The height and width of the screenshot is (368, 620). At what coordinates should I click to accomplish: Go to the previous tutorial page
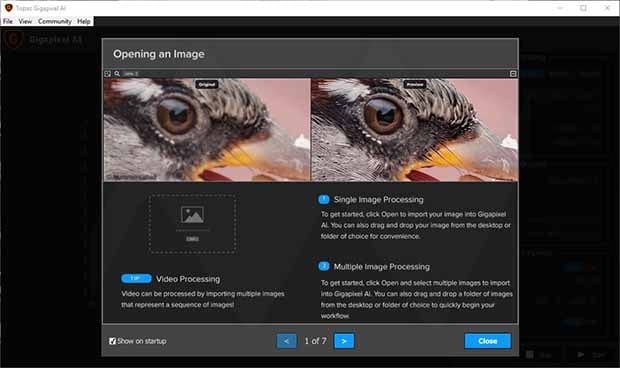point(286,341)
